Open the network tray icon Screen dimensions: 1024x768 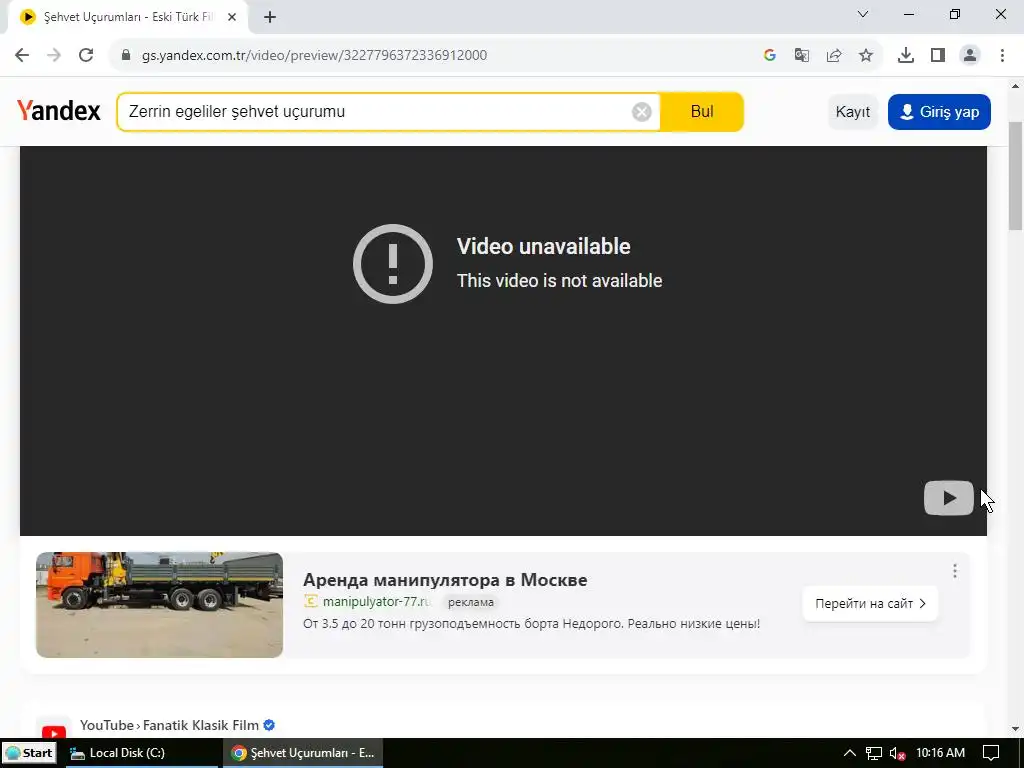tap(874, 754)
